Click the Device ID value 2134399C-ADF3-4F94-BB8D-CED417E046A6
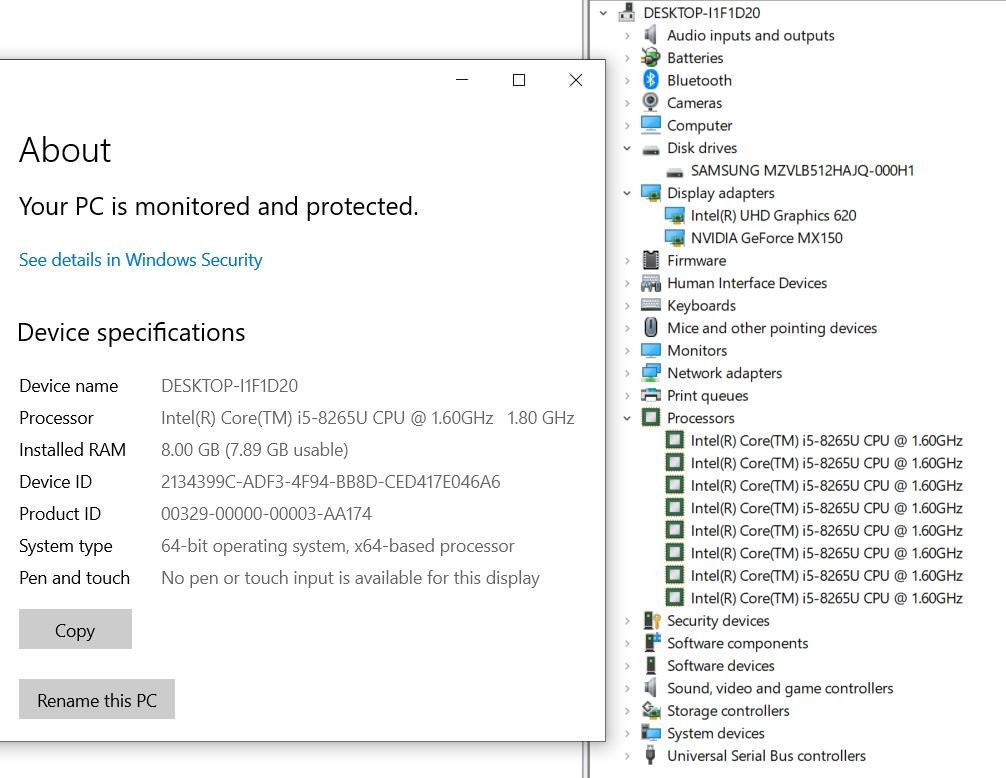The image size is (1006, 778). coord(330,482)
